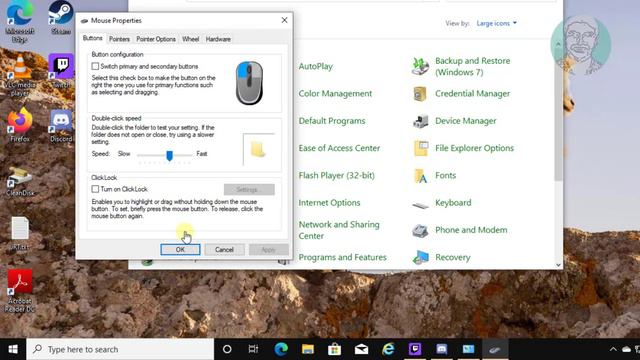640x360 pixels.
Task: Open Color Management link
Action: pos(335,94)
